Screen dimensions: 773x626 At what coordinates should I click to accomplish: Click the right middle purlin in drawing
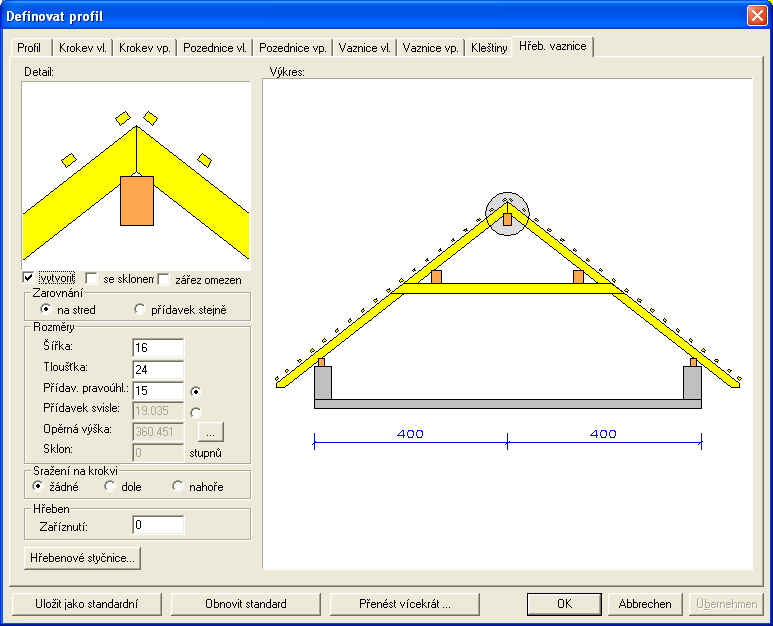pyautogui.click(x=578, y=277)
